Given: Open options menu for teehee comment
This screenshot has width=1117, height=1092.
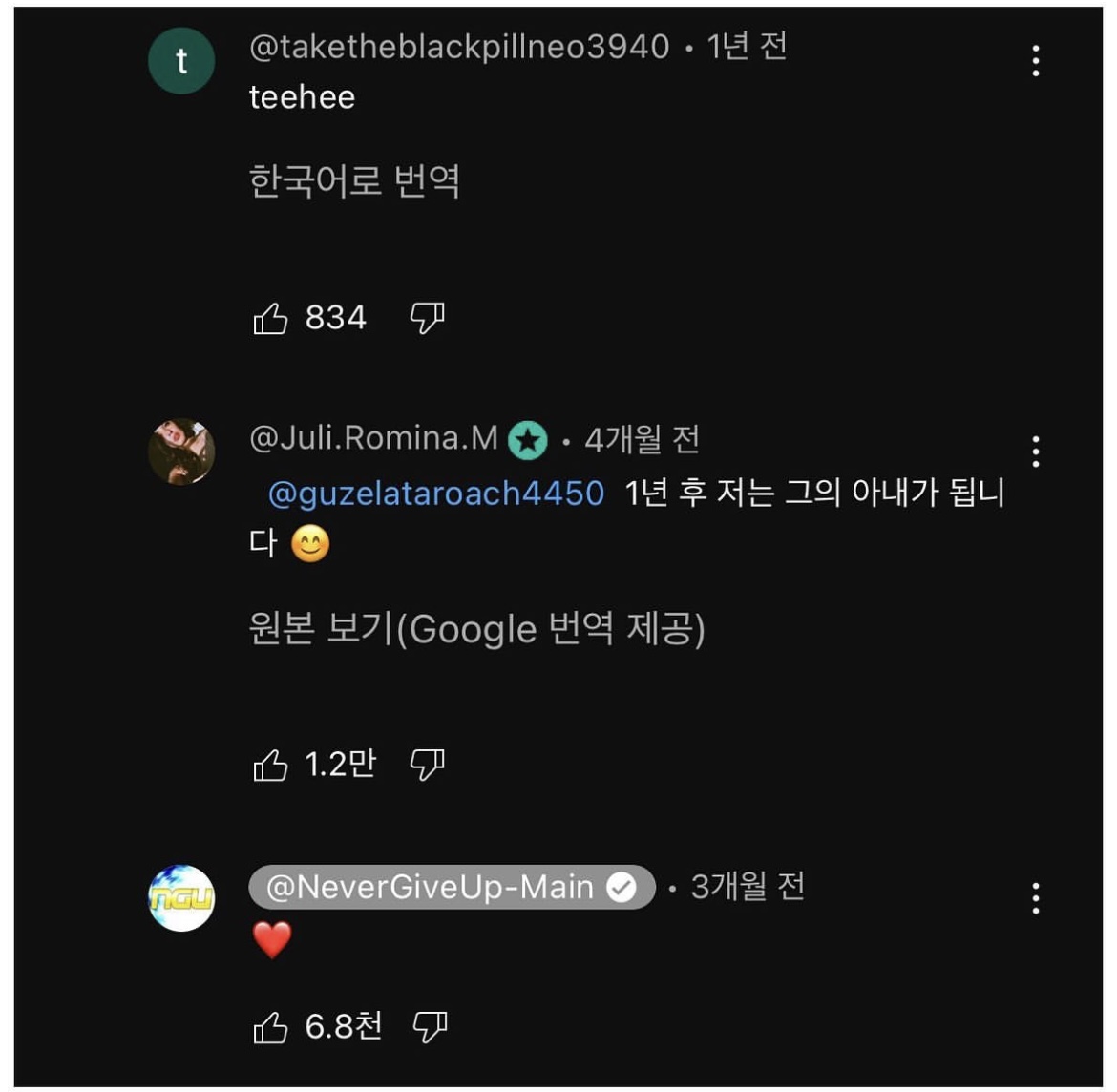Looking at the screenshot, I should [x=1036, y=61].
